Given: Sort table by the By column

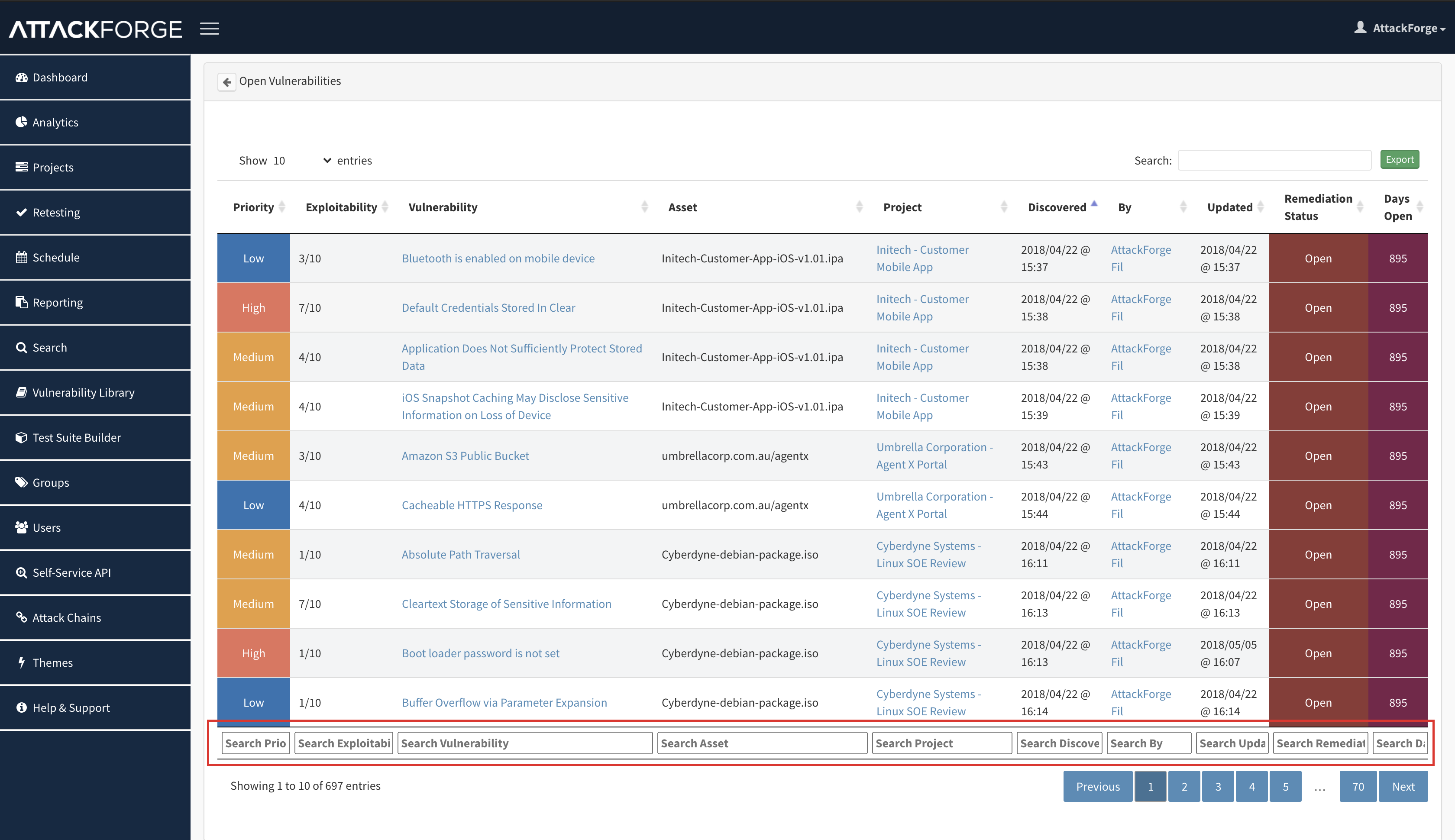Looking at the screenshot, I should click(x=1152, y=207).
